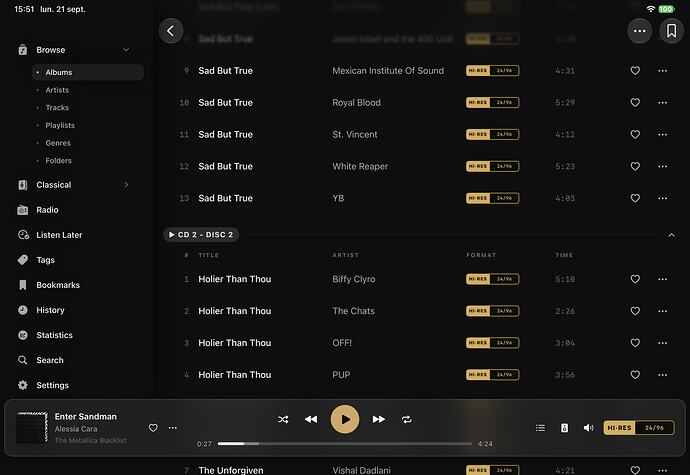Play CD 2 - Disc 2
This screenshot has height=475, width=690.
201,235
